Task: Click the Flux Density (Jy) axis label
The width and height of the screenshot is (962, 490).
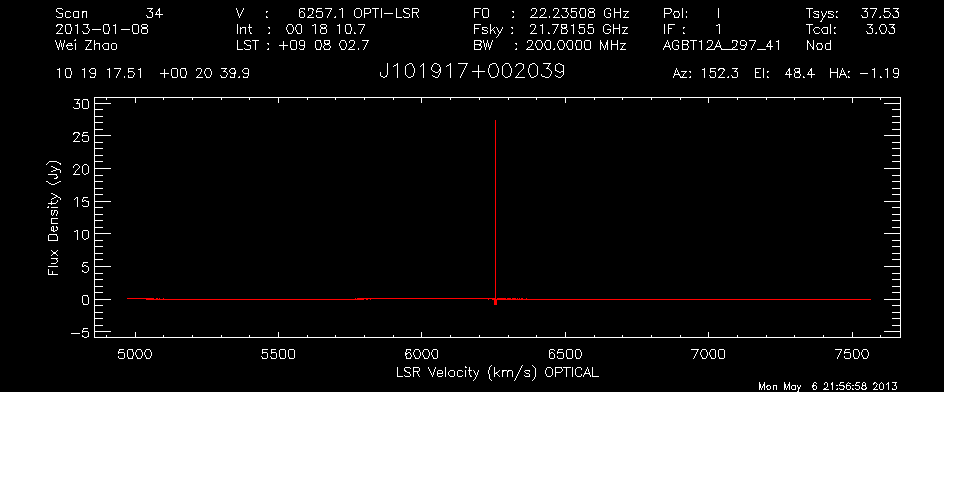Action: pos(54,217)
